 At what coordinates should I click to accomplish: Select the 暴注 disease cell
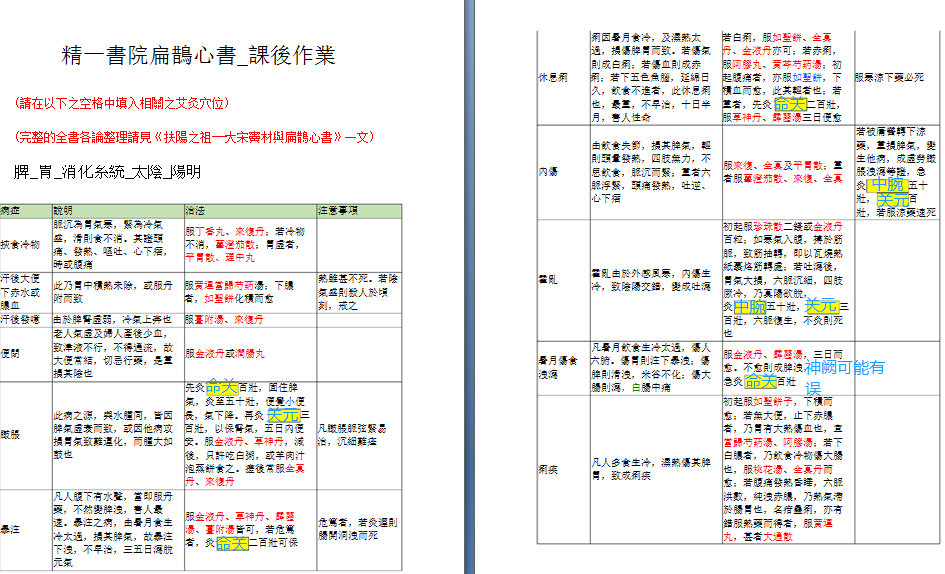[26, 529]
